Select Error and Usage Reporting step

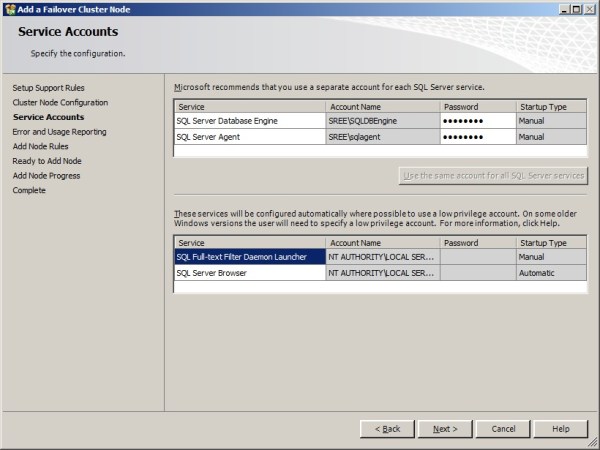[59, 132]
